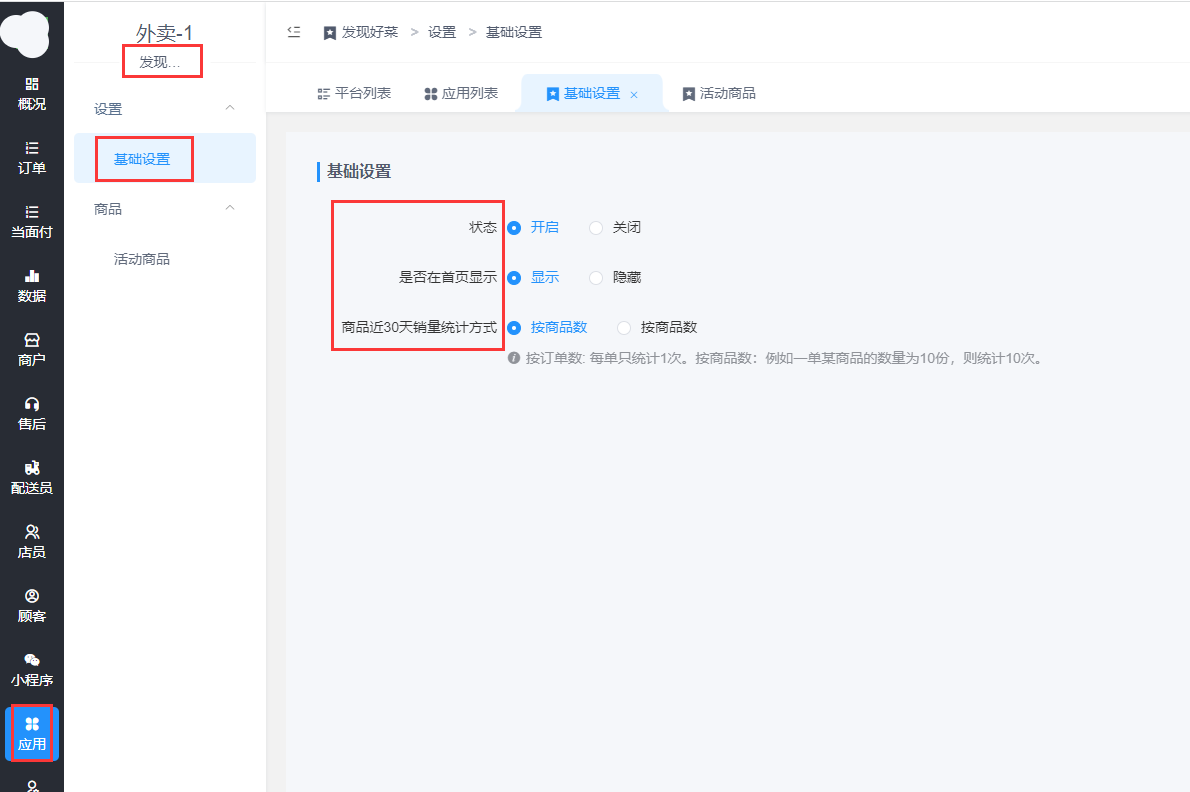
Task: Open the 店员 staff sidebar item
Action: click(x=32, y=542)
